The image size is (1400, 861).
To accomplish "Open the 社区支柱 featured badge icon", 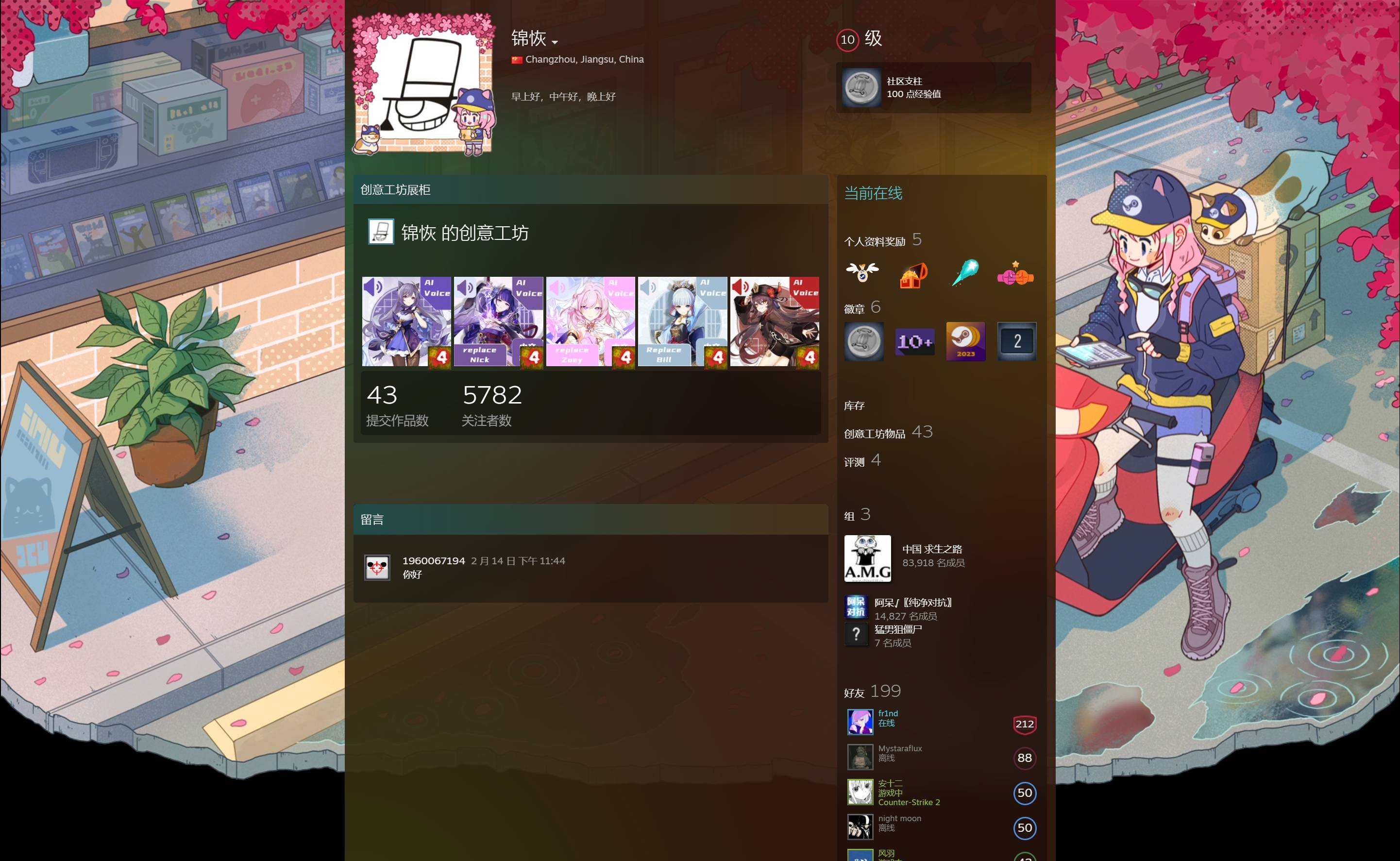I will click(x=861, y=88).
